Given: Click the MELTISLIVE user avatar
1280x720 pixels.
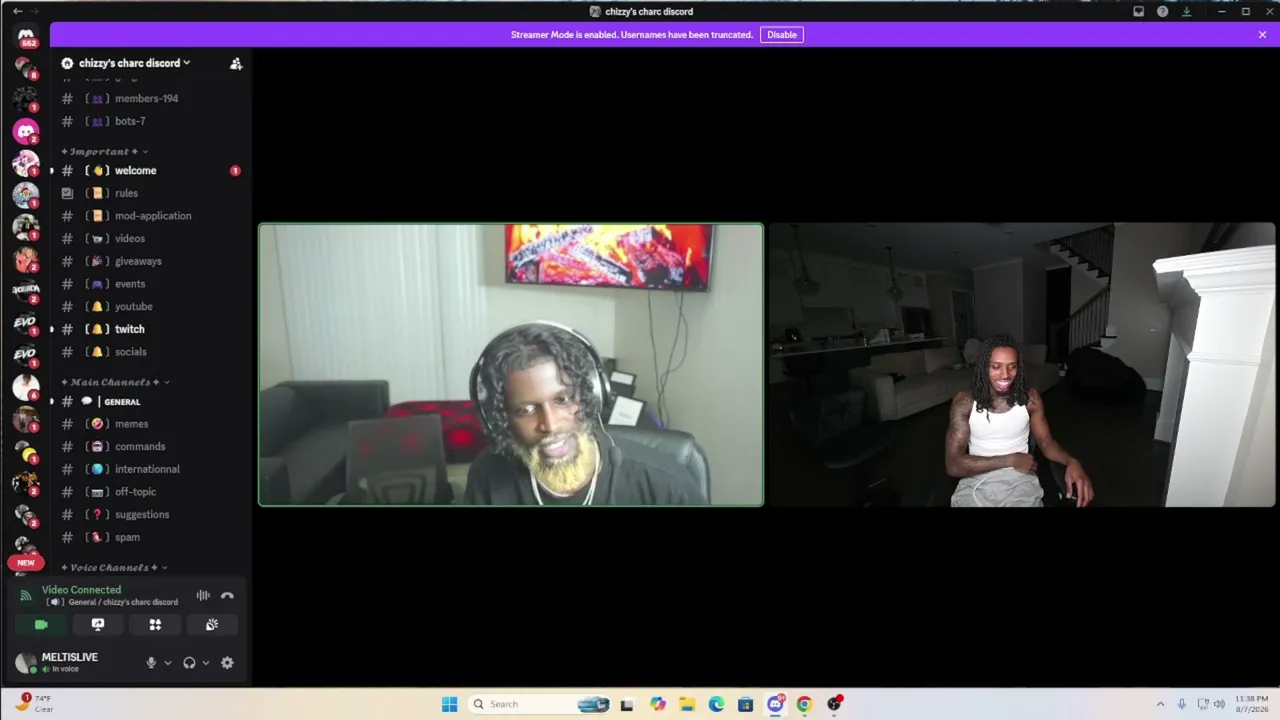Looking at the screenshot, I should click(26, 662).
